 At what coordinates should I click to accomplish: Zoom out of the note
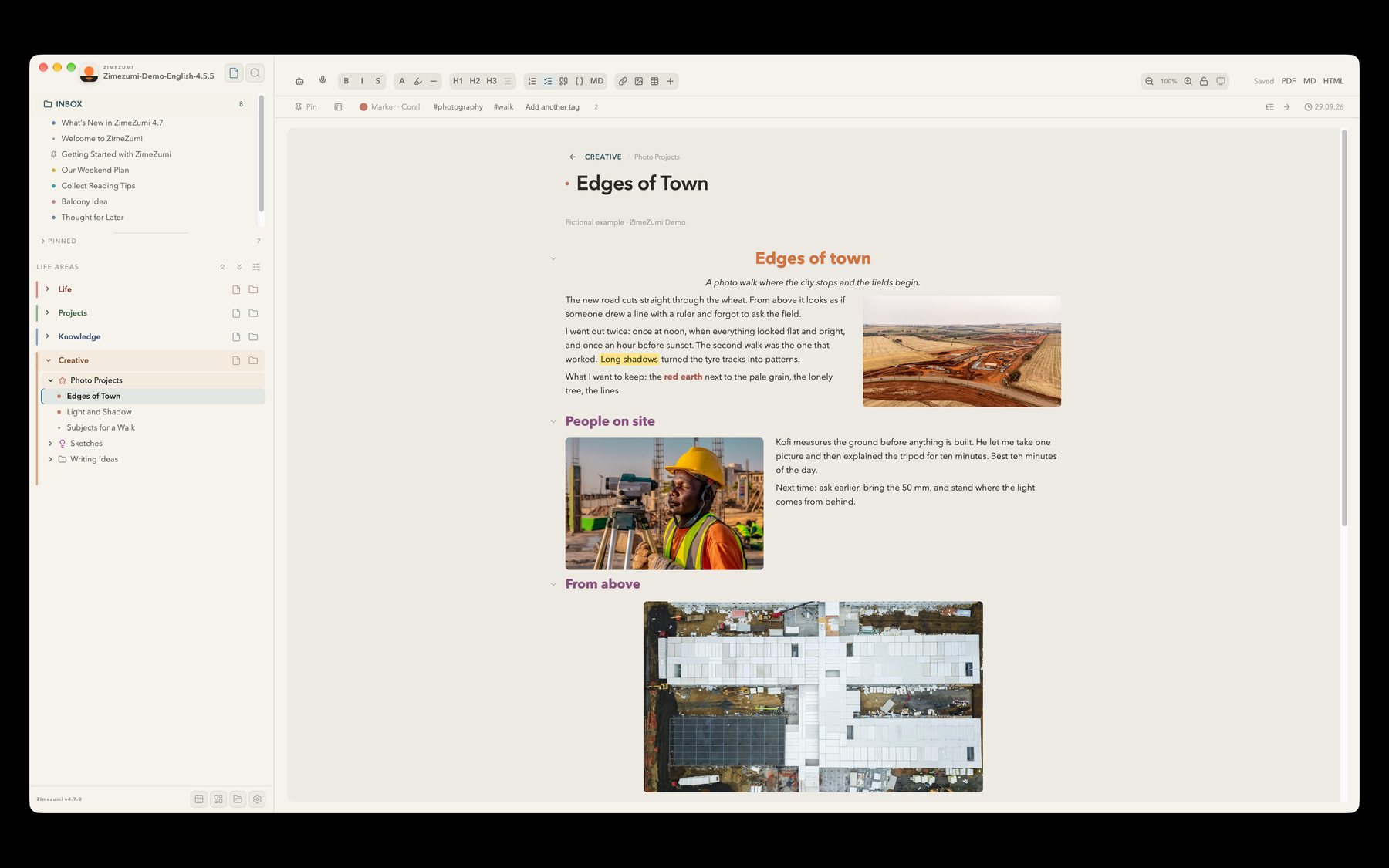pyautogui.click(x=1149, y=81)
